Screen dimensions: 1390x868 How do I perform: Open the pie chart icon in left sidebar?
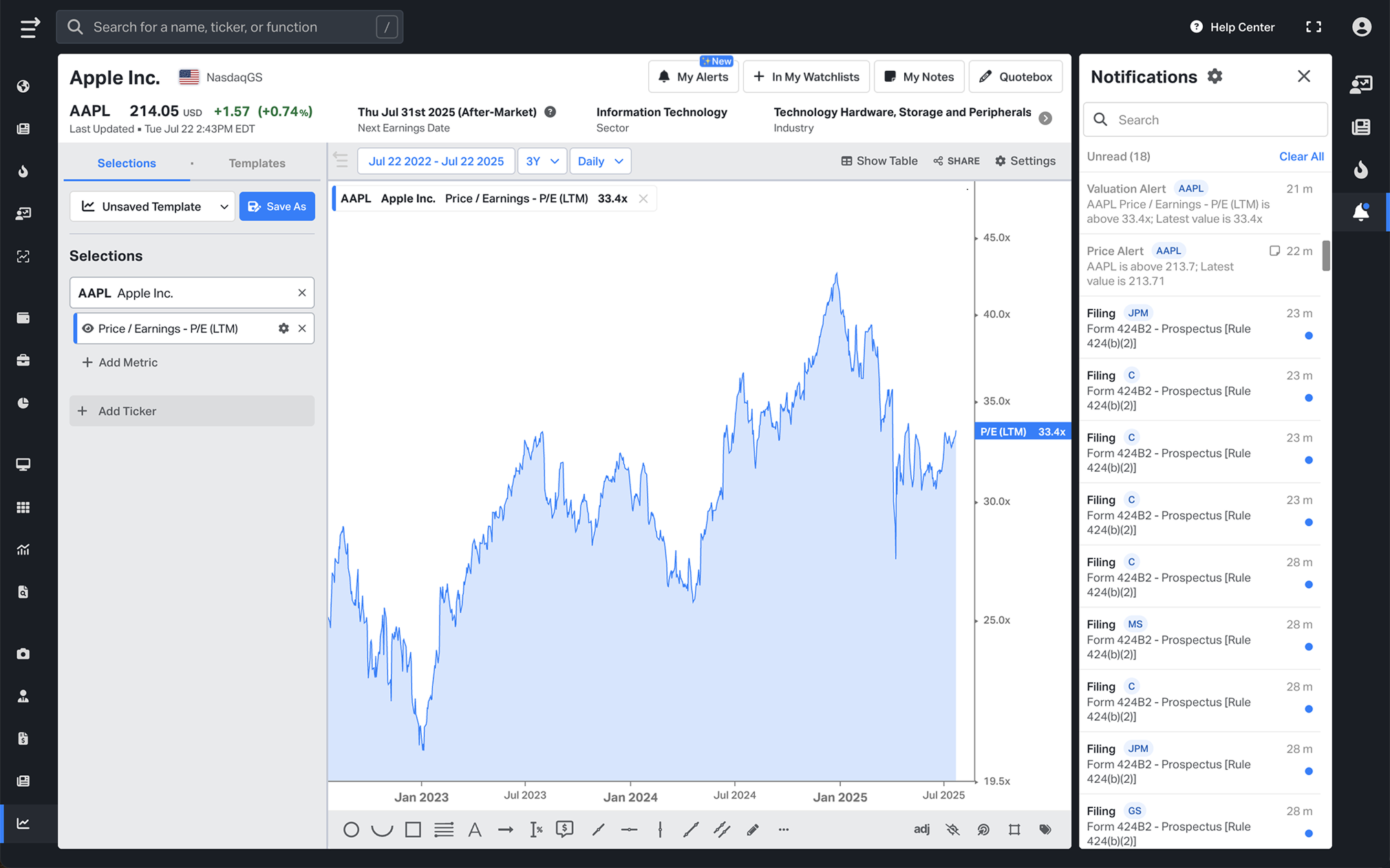[x=23, y=403]
